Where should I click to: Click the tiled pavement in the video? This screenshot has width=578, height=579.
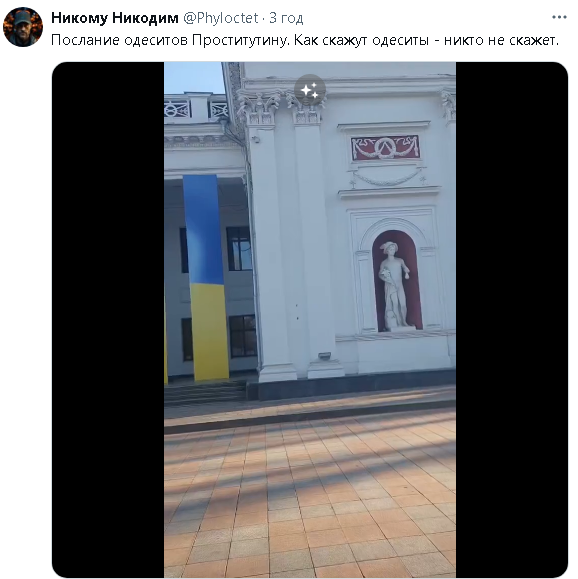coord(310,495)
